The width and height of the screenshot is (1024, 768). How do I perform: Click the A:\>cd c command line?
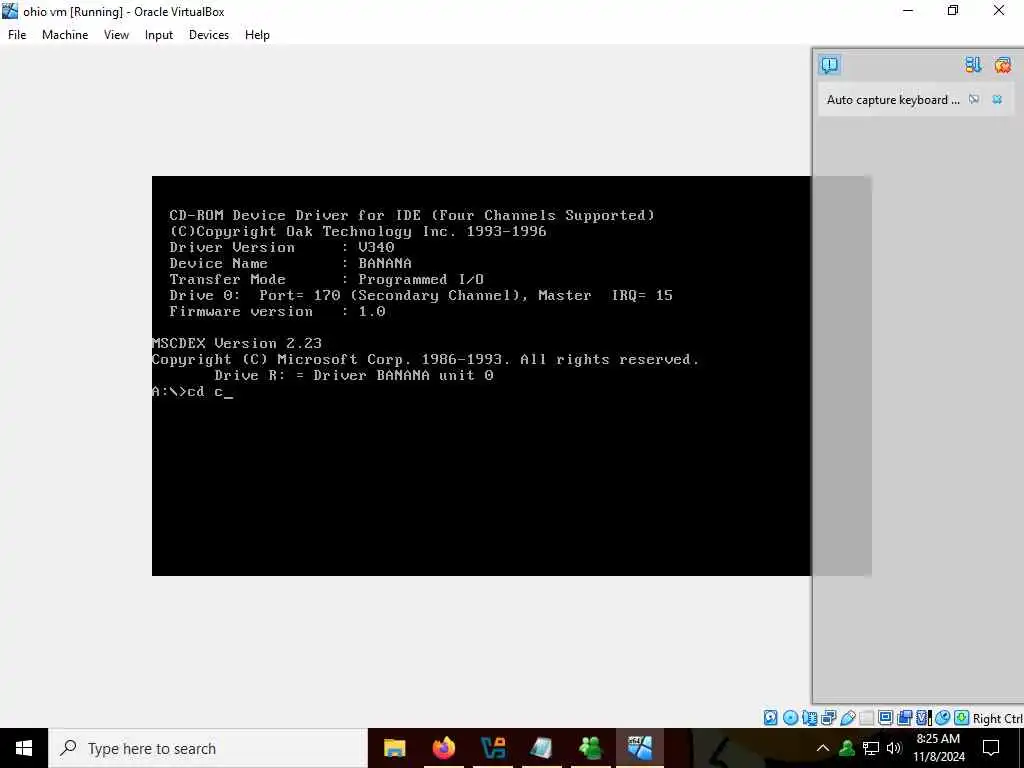point(192,392)
